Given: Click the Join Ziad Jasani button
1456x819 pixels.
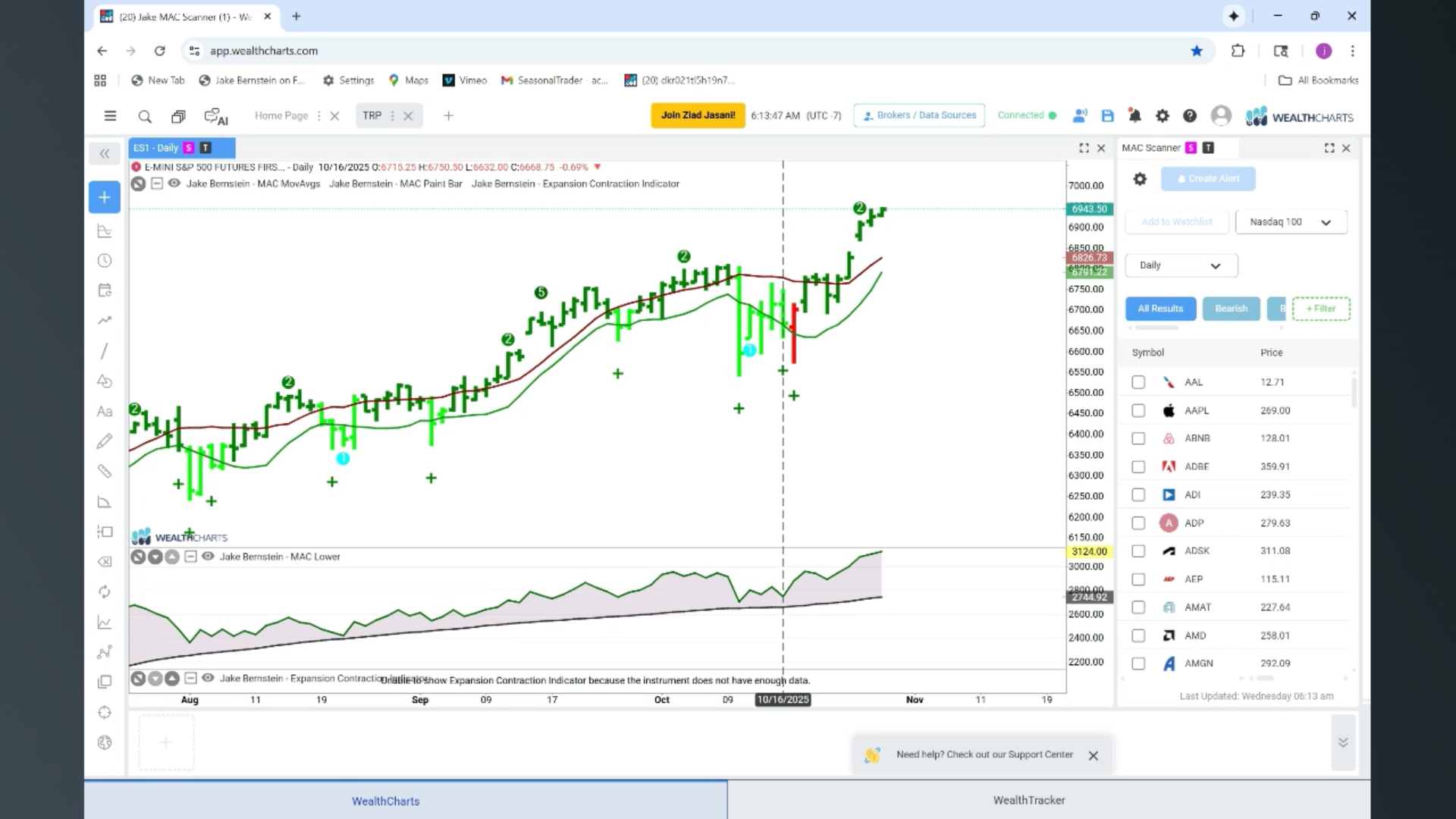Looking at the screenshot, I should (x=698, y=115).
